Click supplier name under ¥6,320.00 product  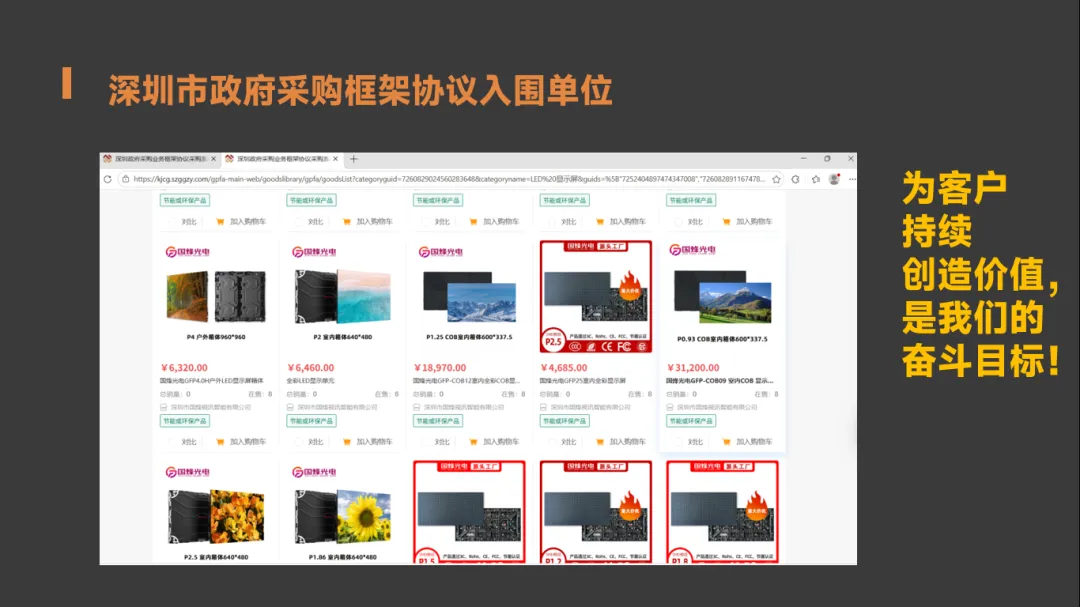click(x=211, y=407)
